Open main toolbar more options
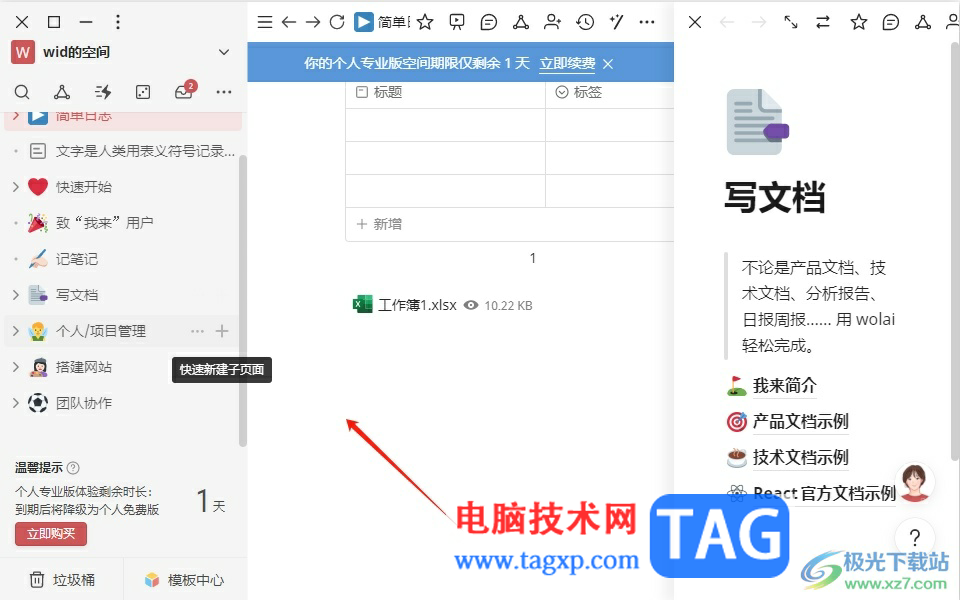 pyautogui.click(x=647, y=23)
